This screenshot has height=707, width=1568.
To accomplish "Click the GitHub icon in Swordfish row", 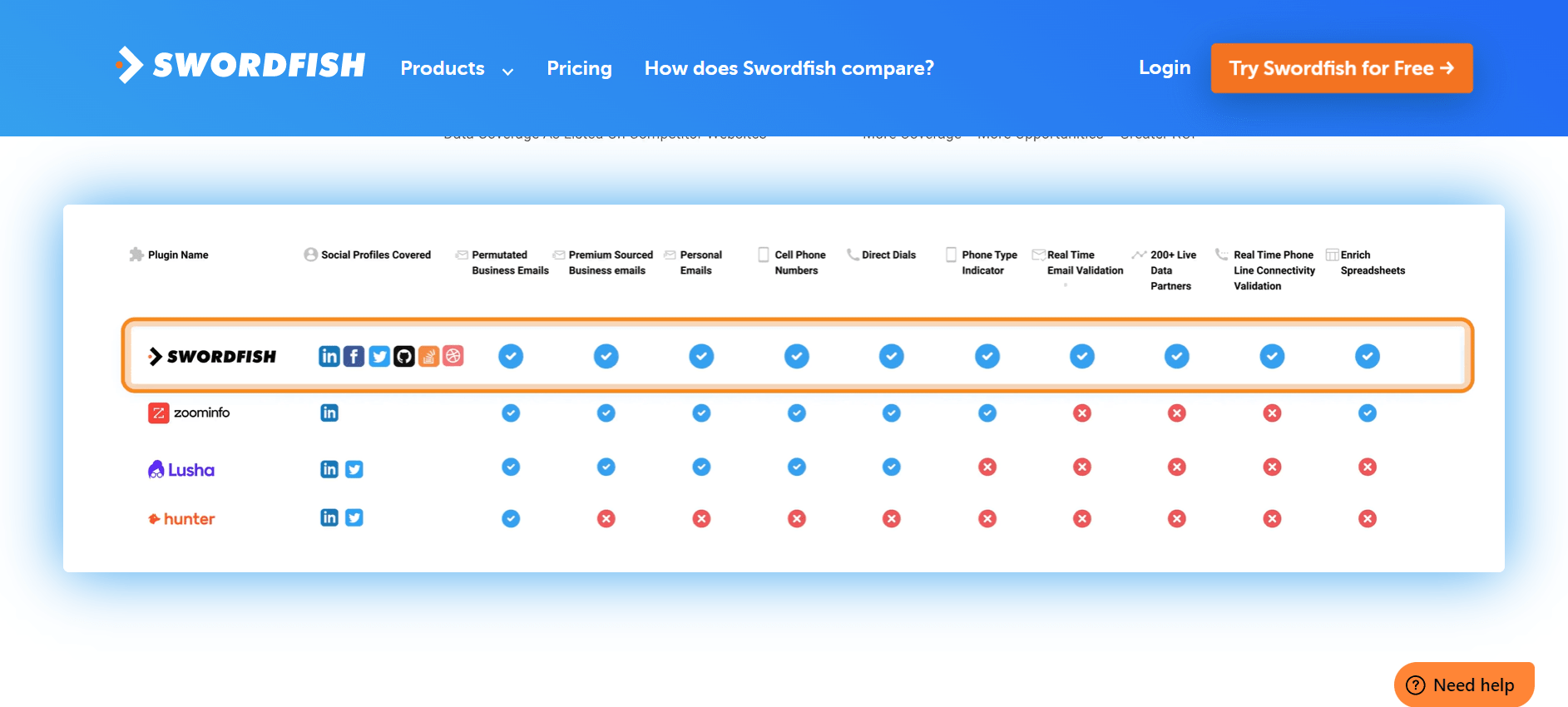I will point(405,356).
